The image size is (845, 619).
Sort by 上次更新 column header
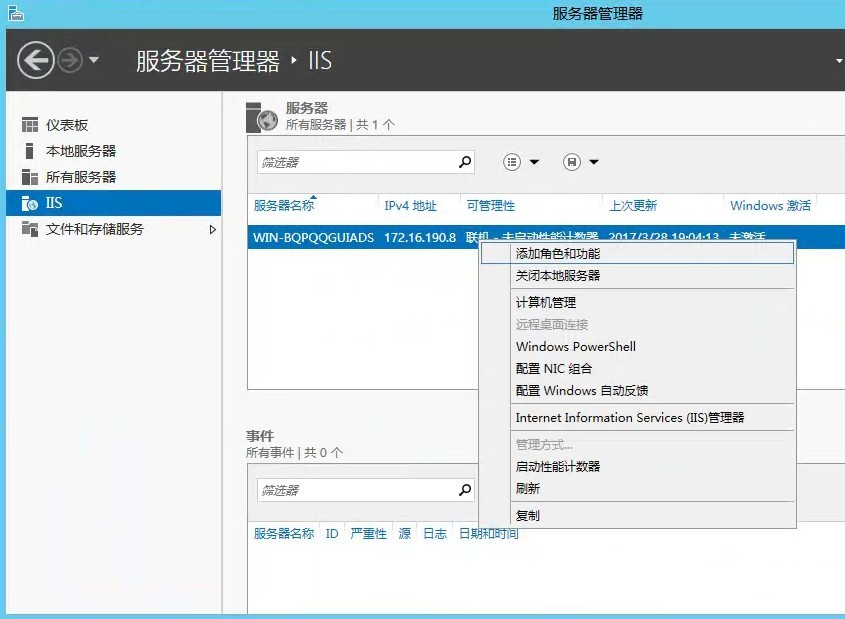633,206
